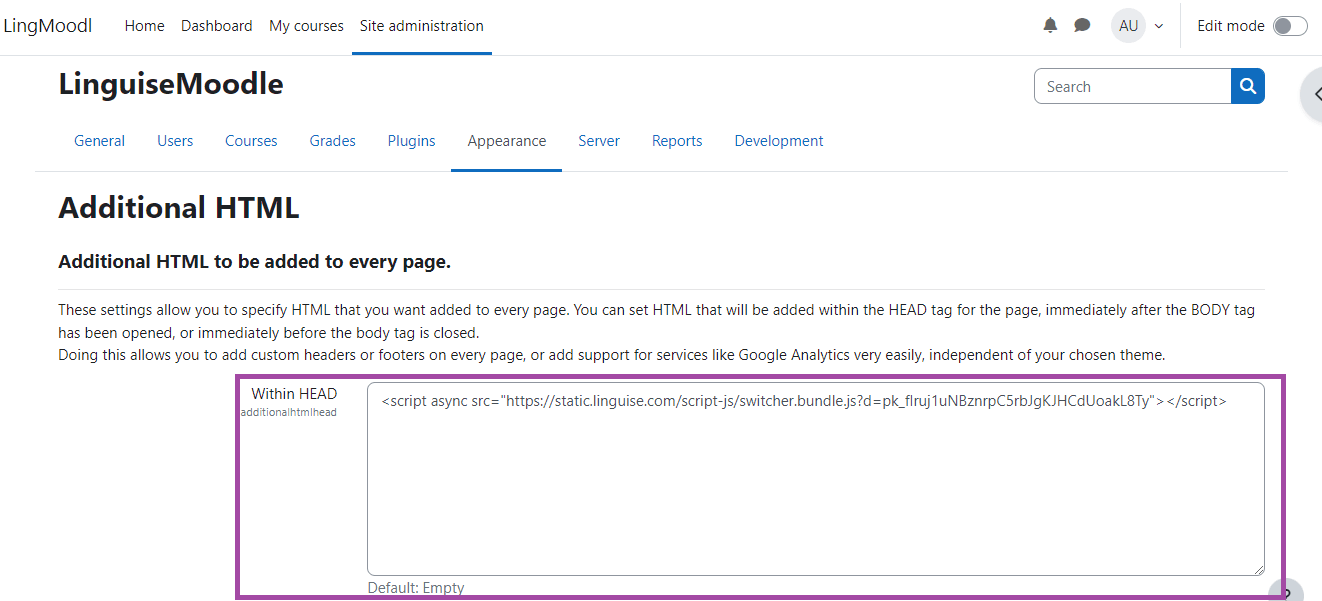Click the LinguiseMoodle site title
1322x601 pixels.
tap(171, 84)
